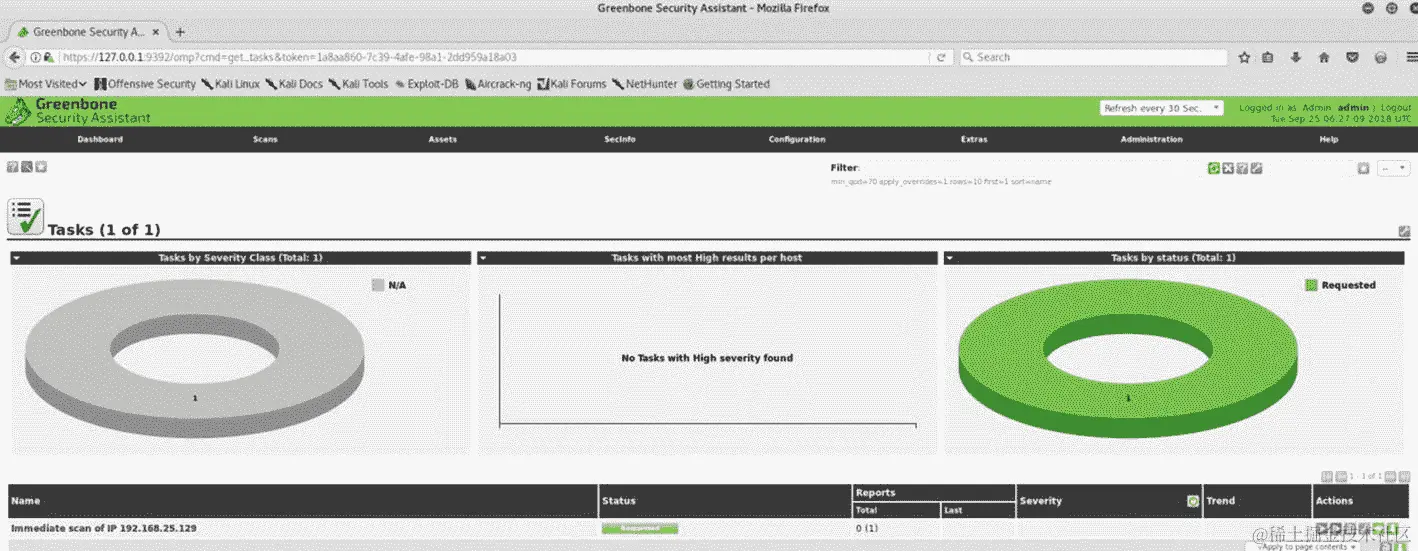Open the Administration menu
This screenshot has height=551, width=1418.
tap(1151, 139)
